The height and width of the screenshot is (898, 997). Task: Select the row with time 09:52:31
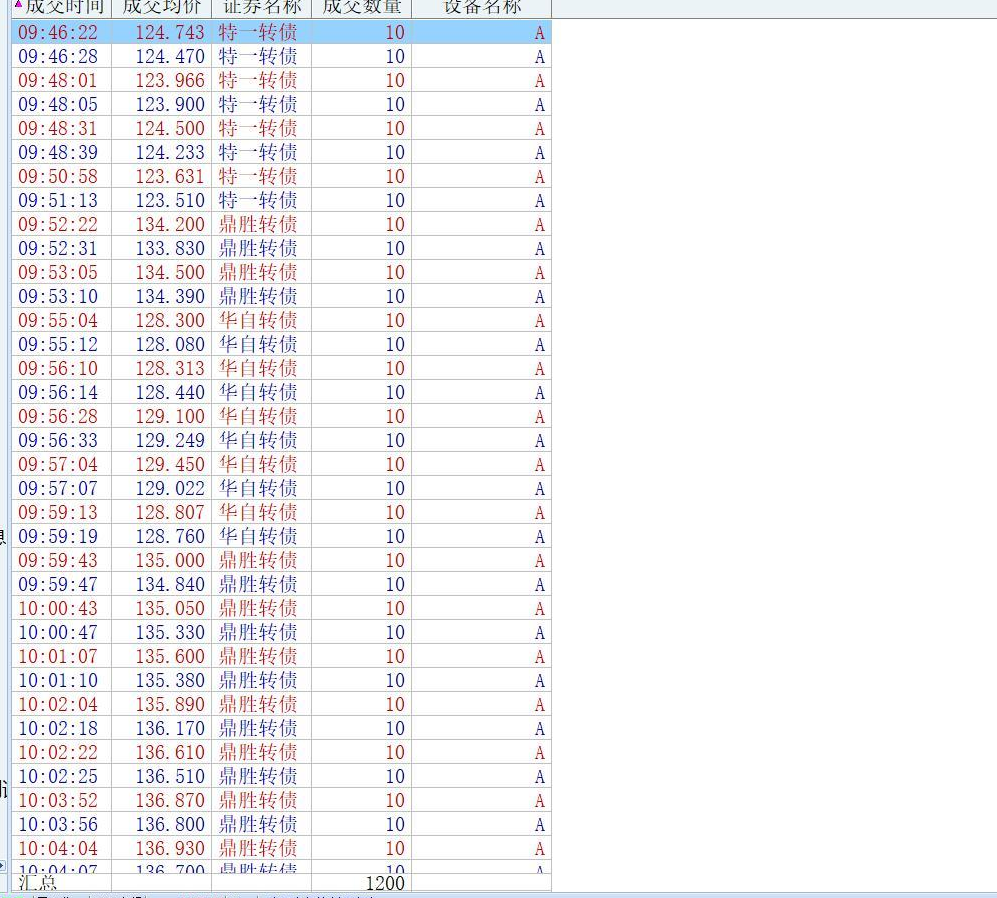click(281, 249)
